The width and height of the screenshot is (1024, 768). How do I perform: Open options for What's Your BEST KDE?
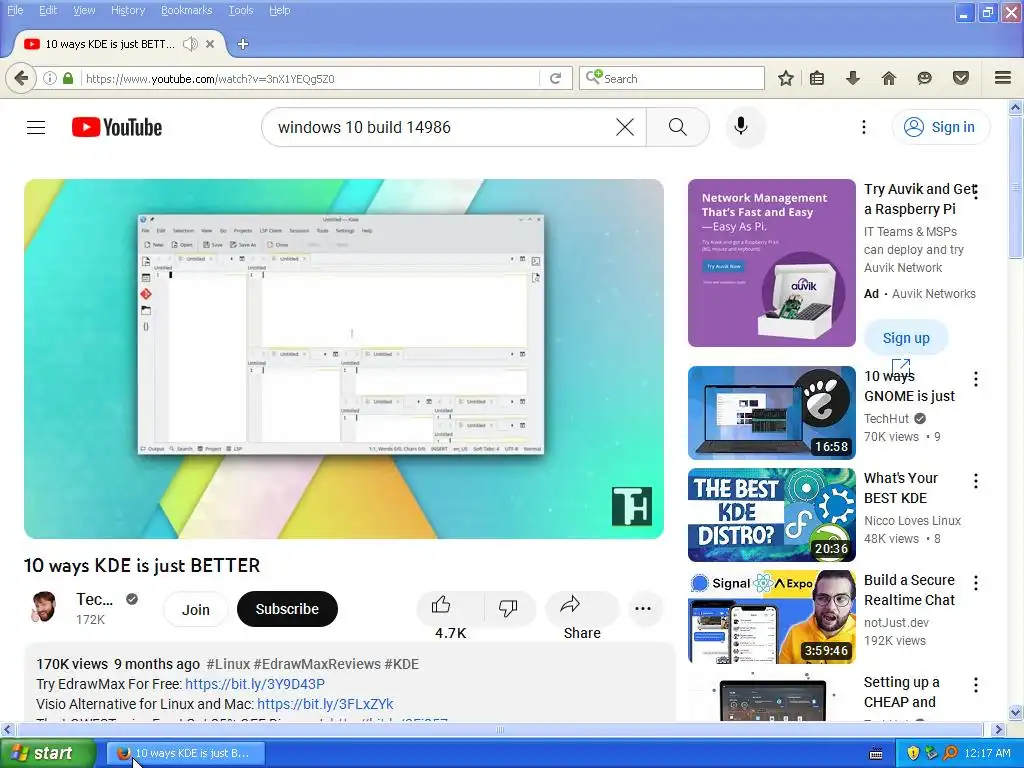point(975,481)
